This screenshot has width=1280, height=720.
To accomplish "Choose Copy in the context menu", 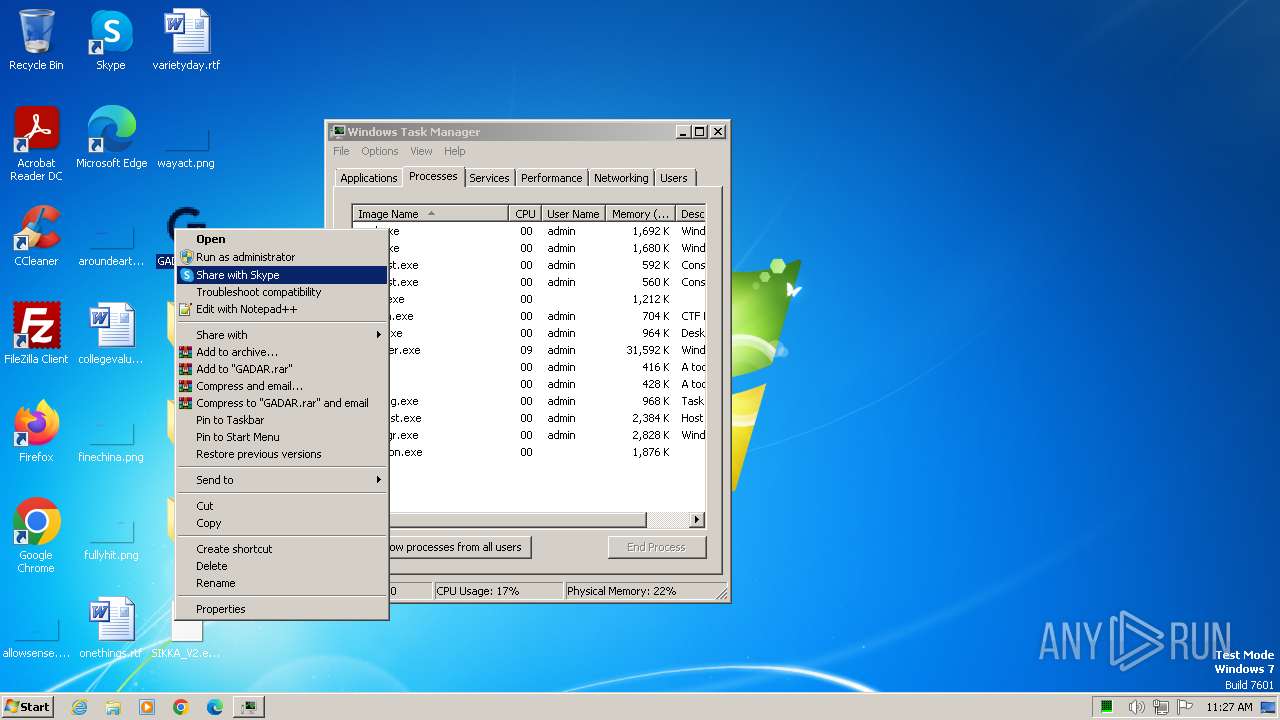I will pos(282,523).
